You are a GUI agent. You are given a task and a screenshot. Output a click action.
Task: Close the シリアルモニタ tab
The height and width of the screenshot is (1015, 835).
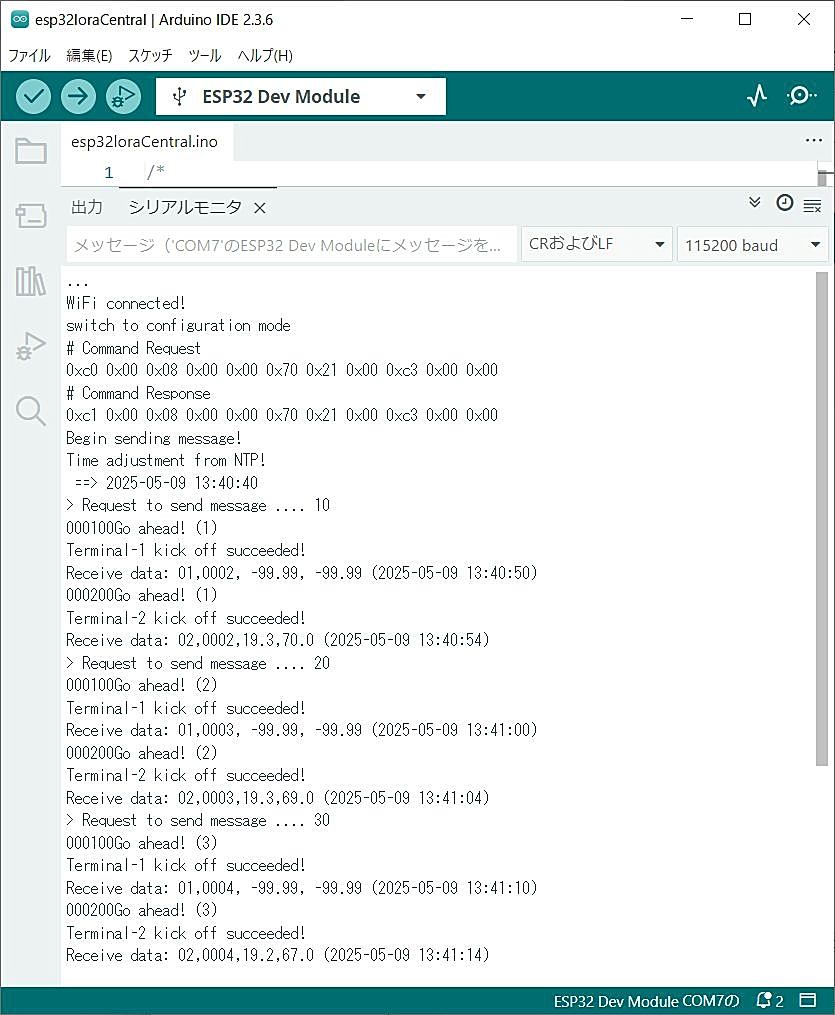tap(260, 208)
